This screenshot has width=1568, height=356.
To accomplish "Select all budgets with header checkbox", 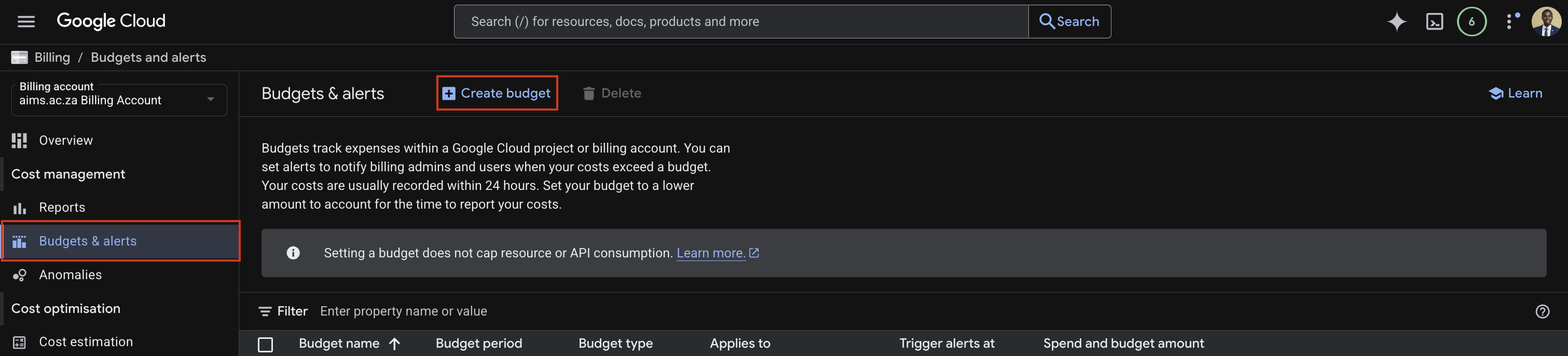I will click(x=265, y=345).
